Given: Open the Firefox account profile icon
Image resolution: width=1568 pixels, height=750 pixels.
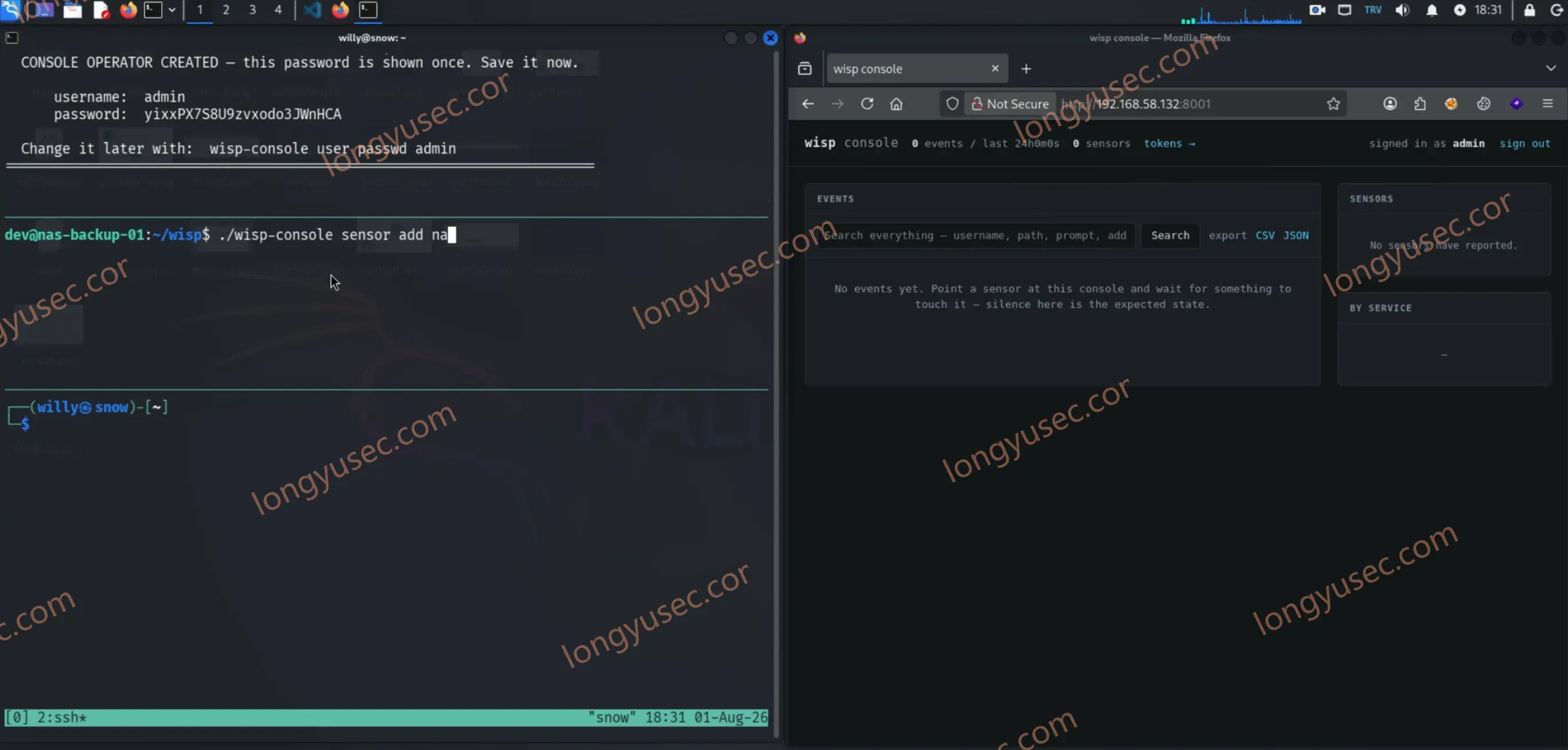Looking at the screenshot, I should coord(1390,103).
